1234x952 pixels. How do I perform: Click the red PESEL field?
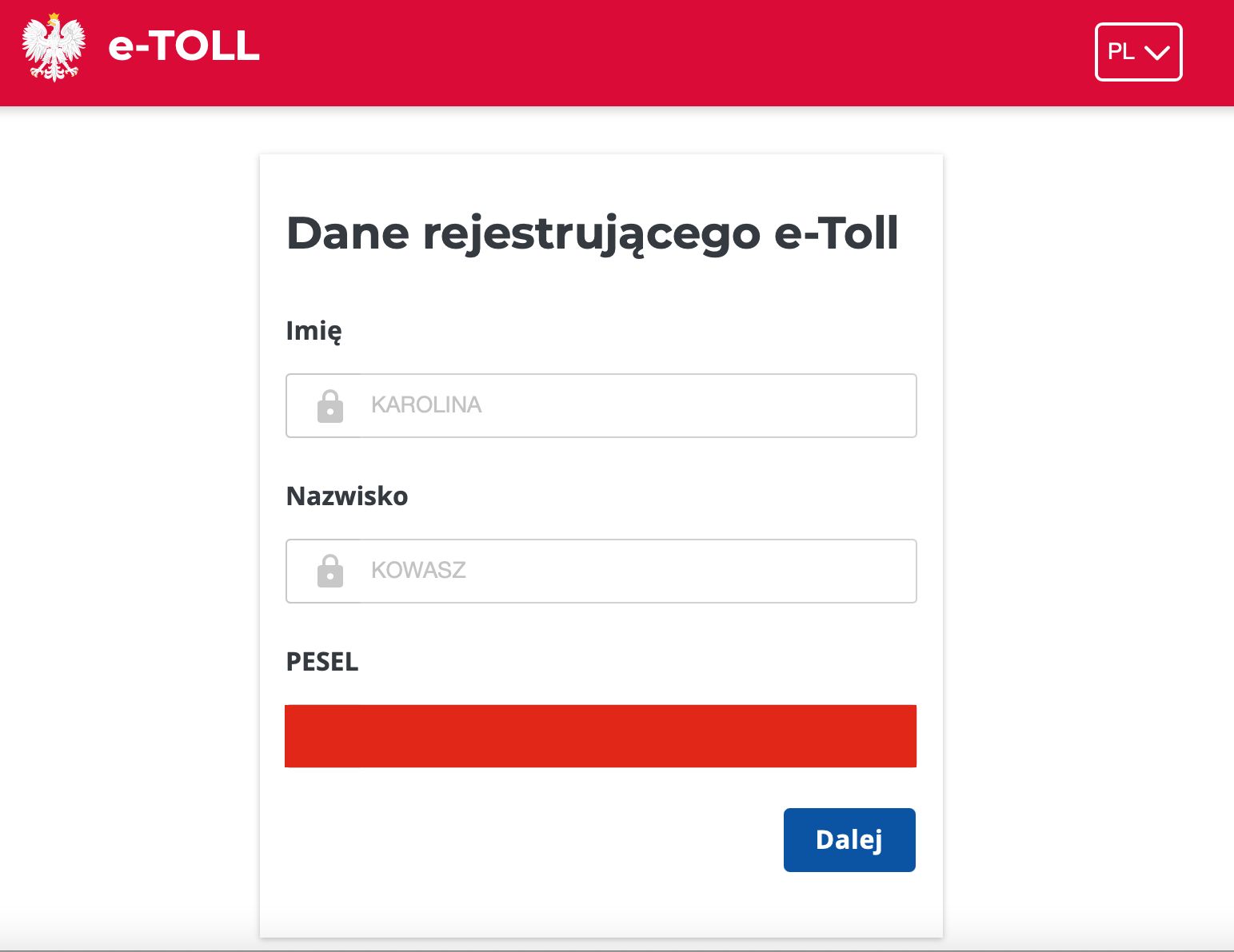tap(601, 736)
